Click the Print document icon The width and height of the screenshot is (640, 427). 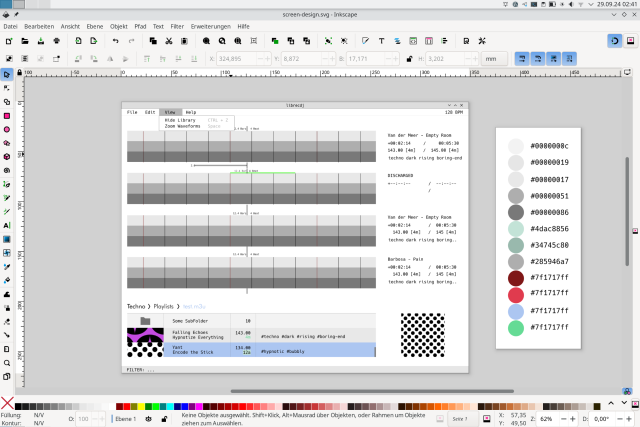58,41
